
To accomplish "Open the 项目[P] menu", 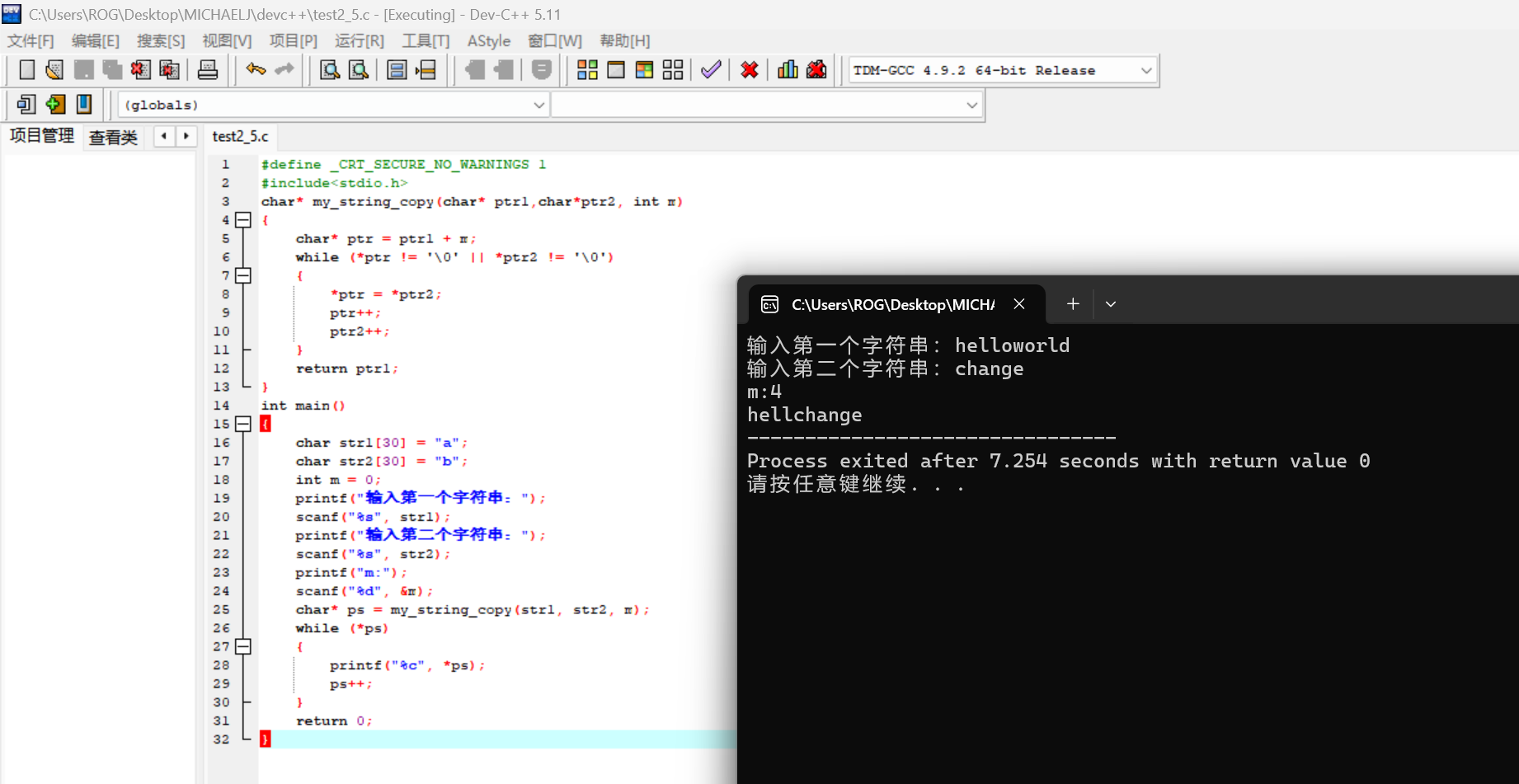I will pyautogui.click(x=293, y=41).
